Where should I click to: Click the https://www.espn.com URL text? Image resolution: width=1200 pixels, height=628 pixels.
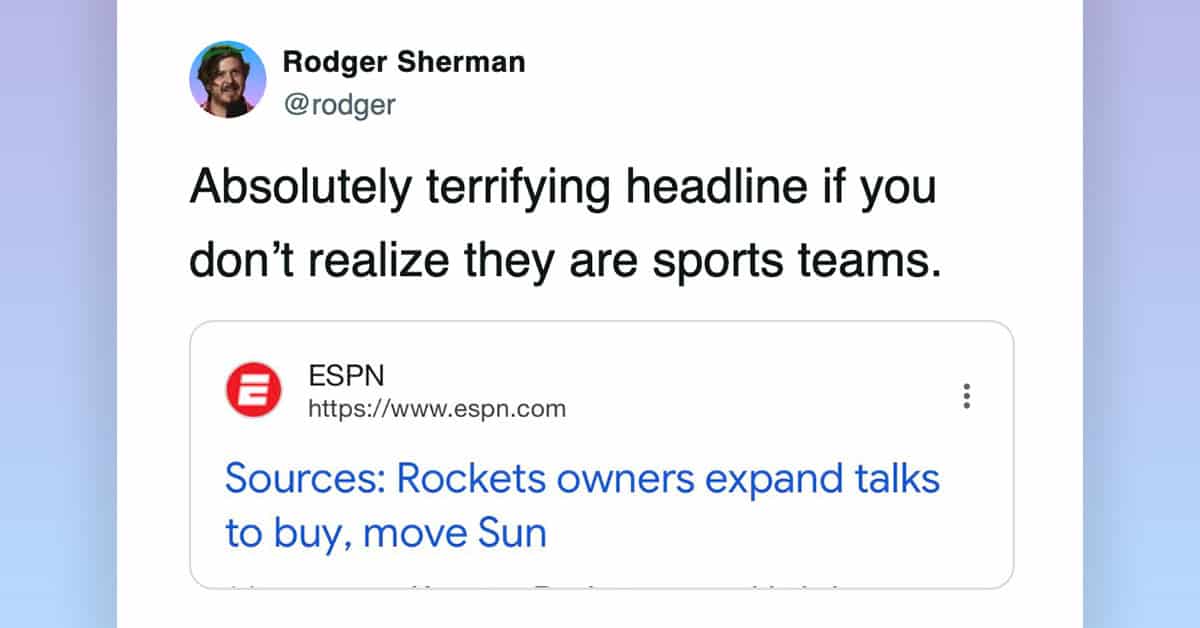(436, 408)
